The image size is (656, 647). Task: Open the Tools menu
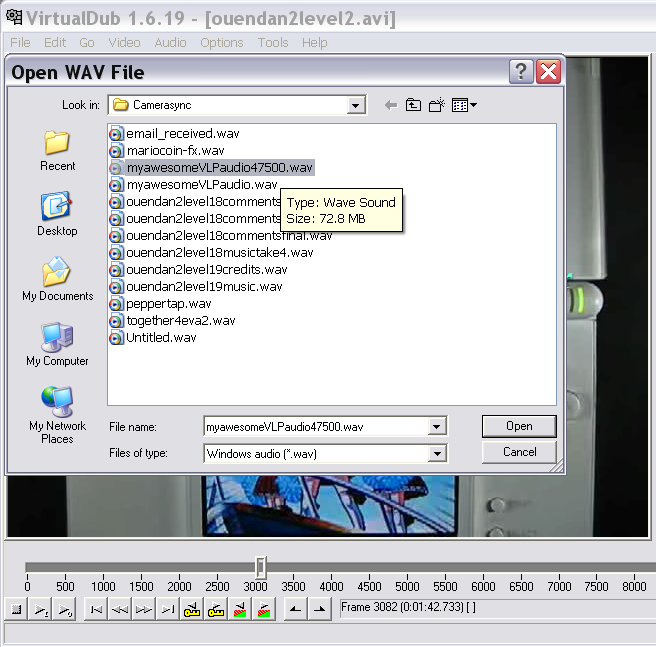tap(273, 43)
